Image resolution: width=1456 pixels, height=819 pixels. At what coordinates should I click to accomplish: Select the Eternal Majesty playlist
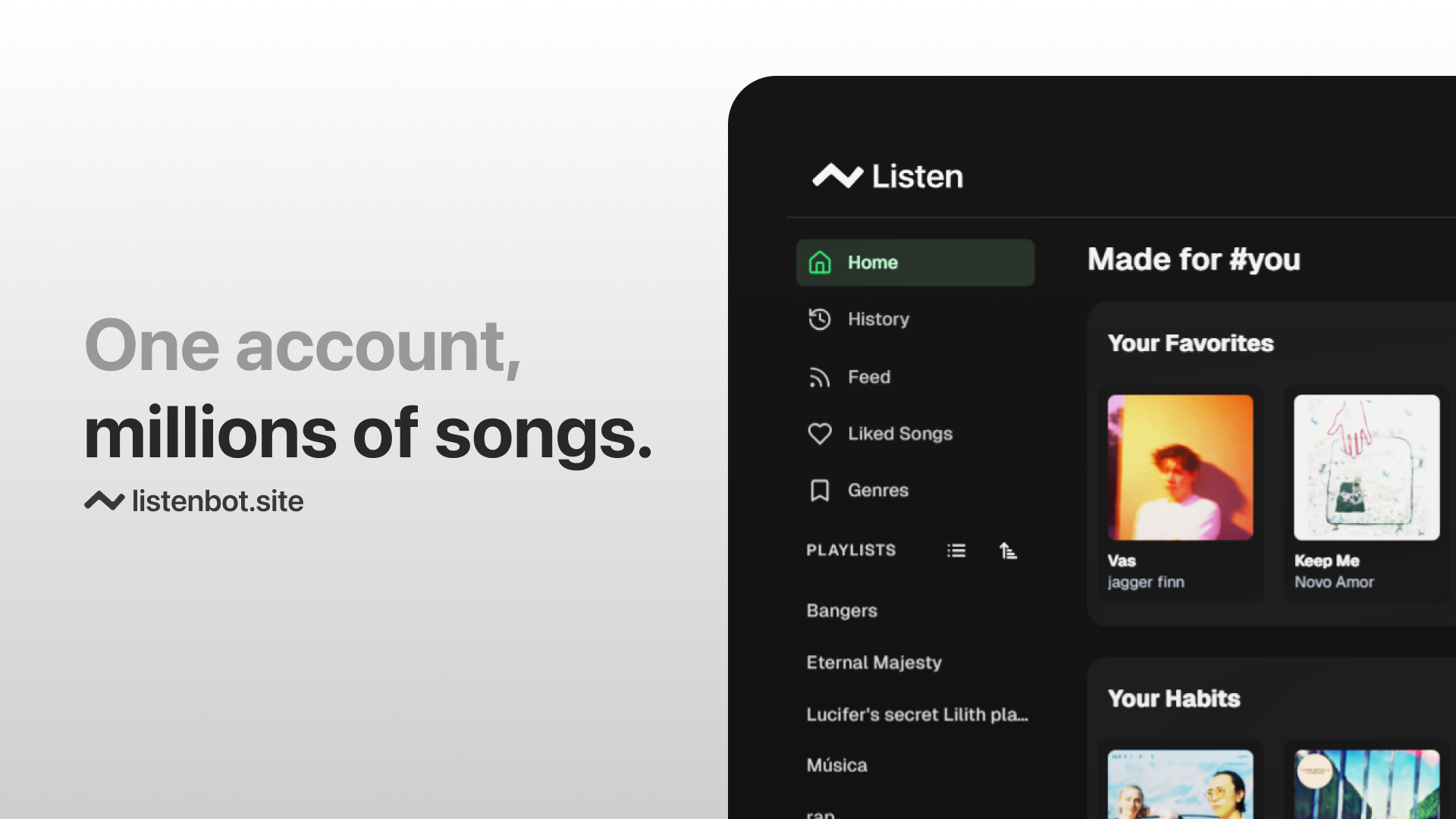pyautogui.click(x=874, y=663)
